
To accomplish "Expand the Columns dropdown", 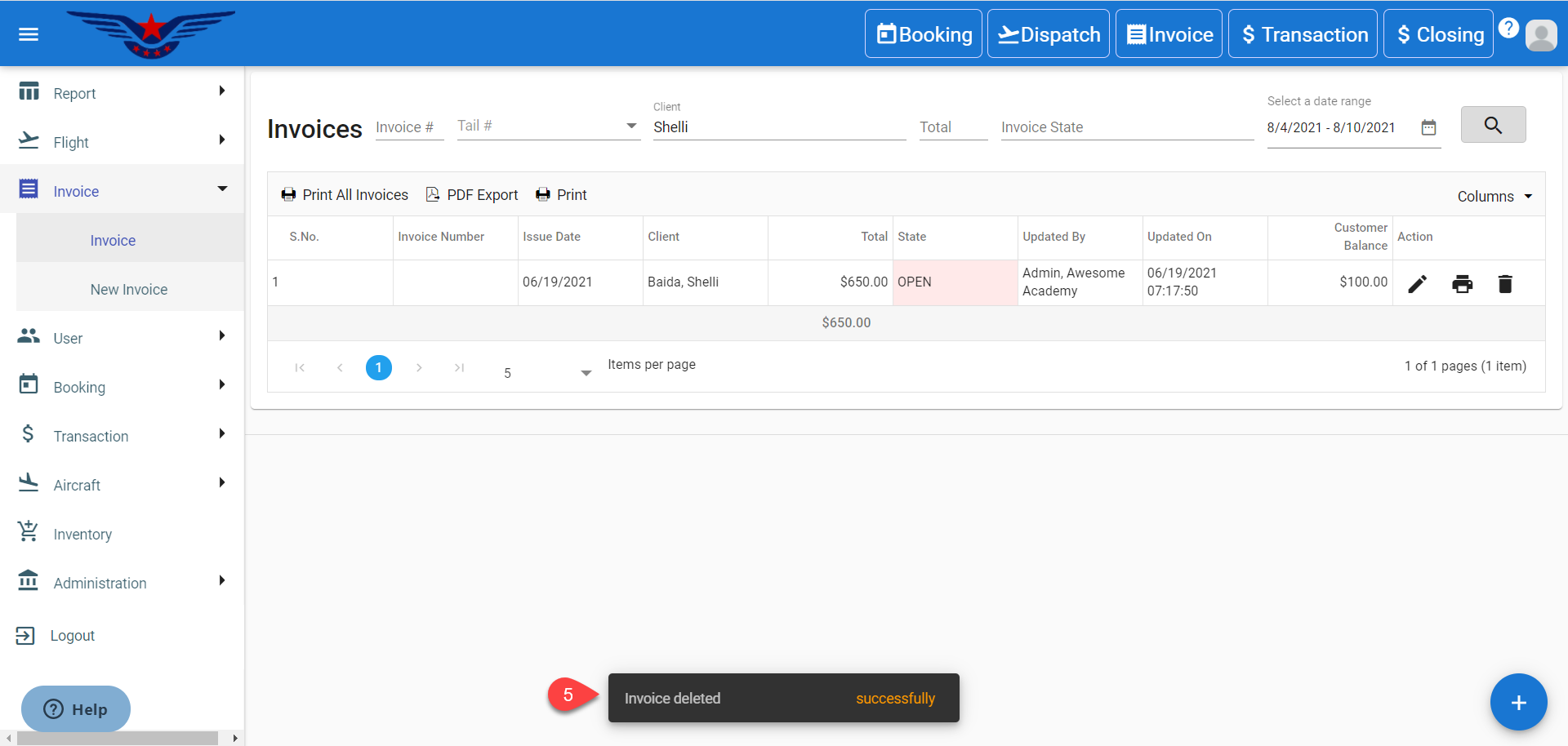I will [1494, 197].
